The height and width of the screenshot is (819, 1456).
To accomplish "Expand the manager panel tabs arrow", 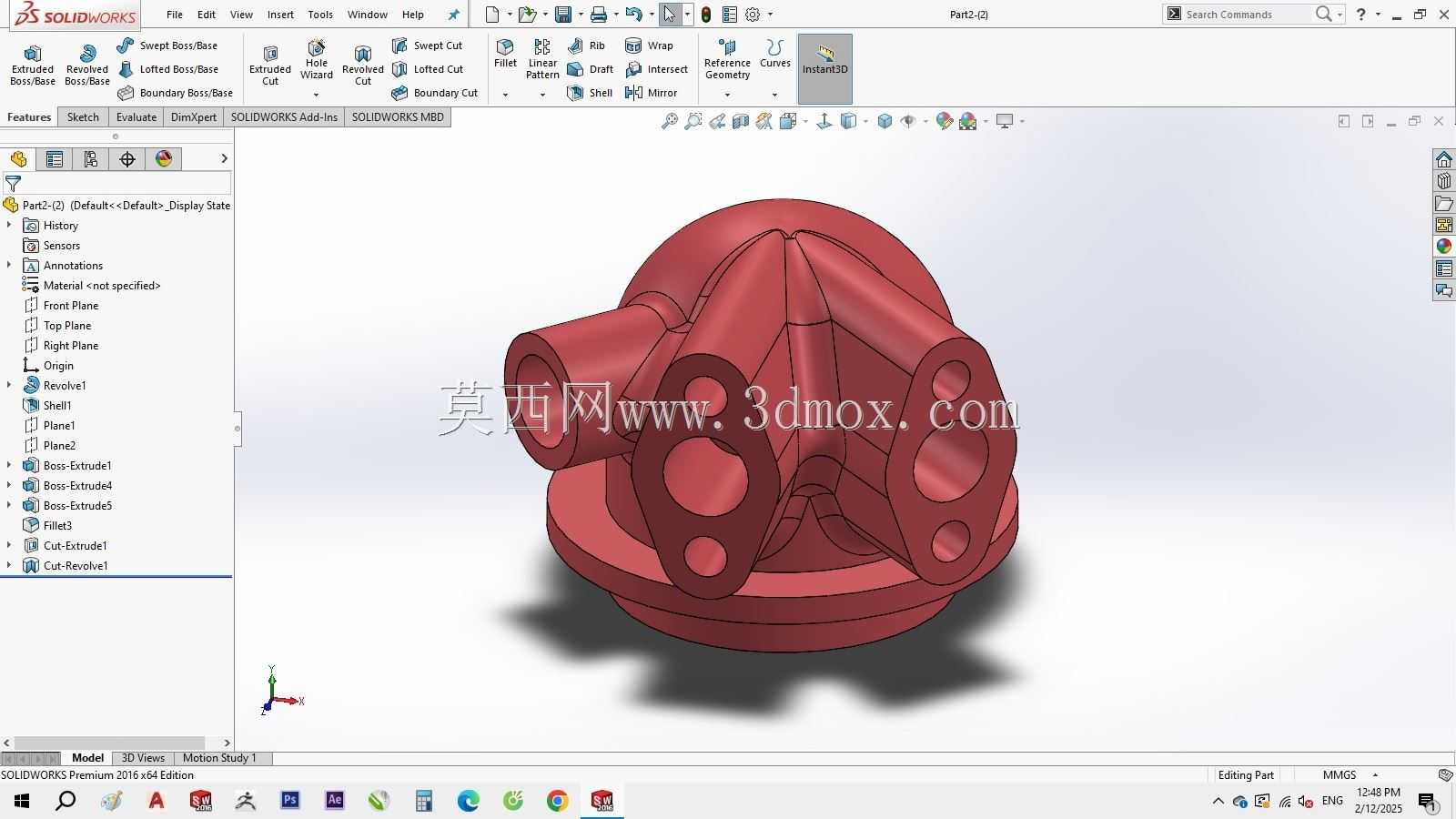I will [224, 159].
